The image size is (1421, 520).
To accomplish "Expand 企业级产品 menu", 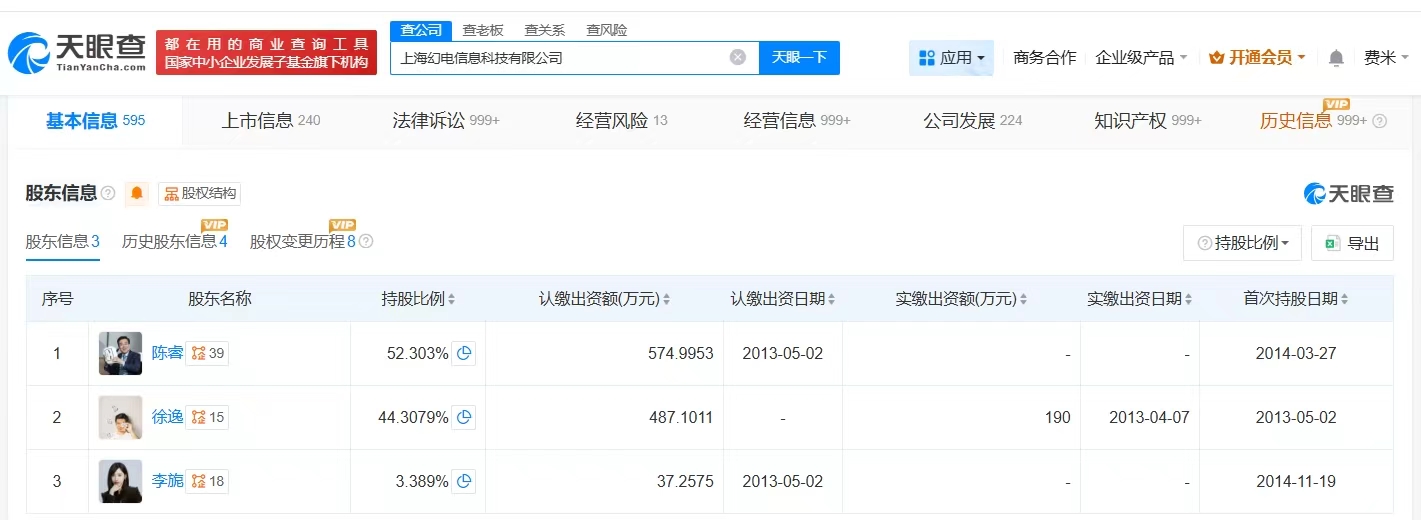I will pos(1141,58).
